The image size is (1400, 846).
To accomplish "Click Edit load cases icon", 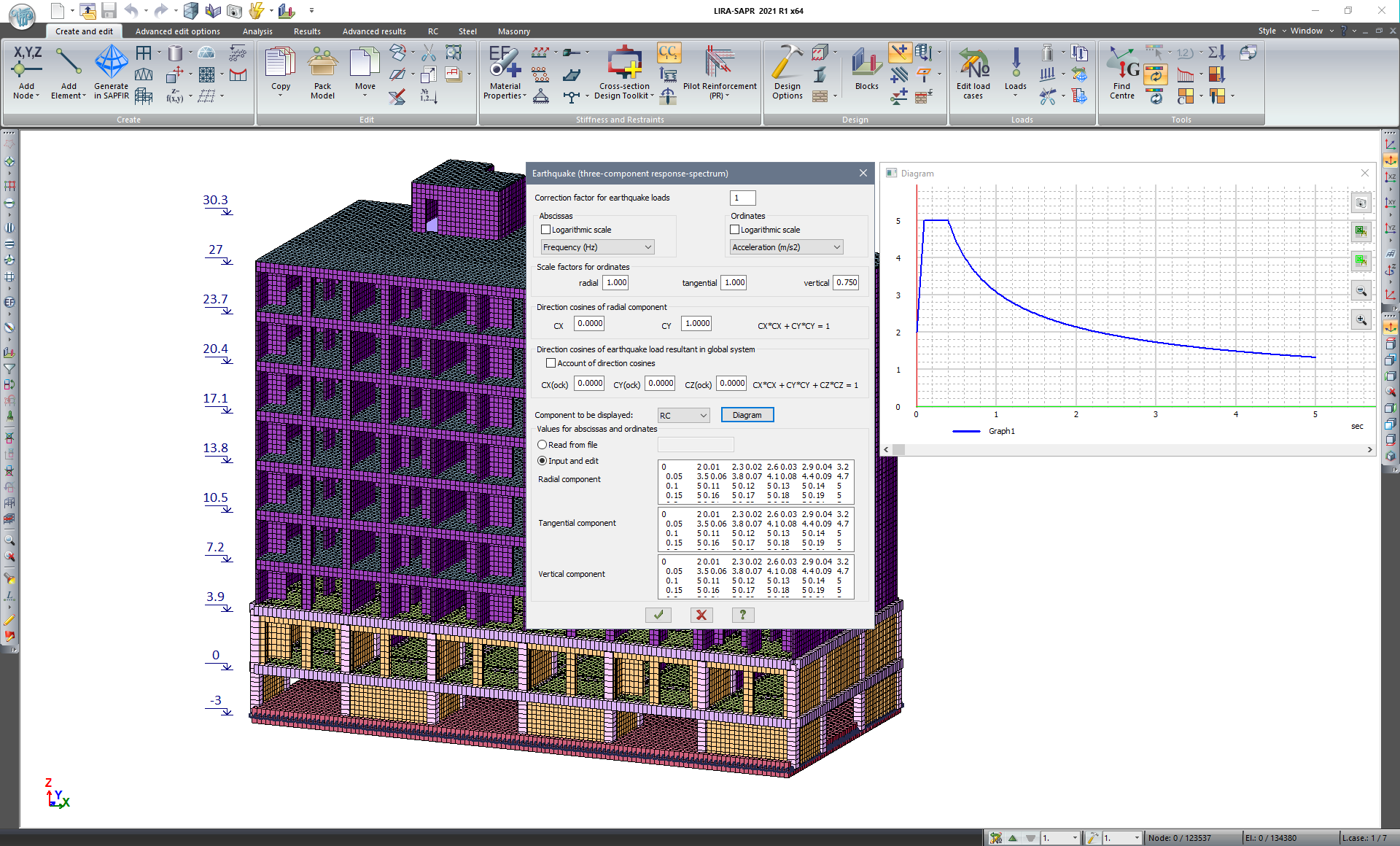I will coord(973,66).
